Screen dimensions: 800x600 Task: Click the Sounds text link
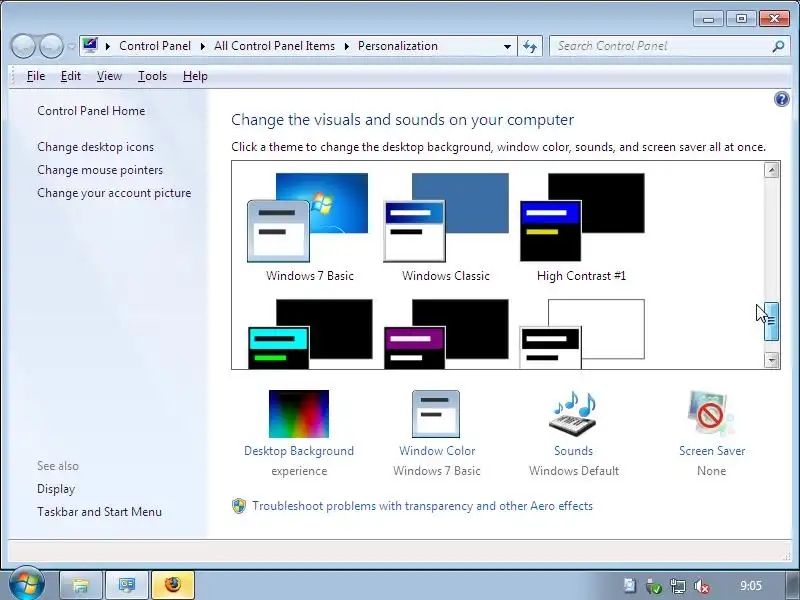click(x=573, y=451)
